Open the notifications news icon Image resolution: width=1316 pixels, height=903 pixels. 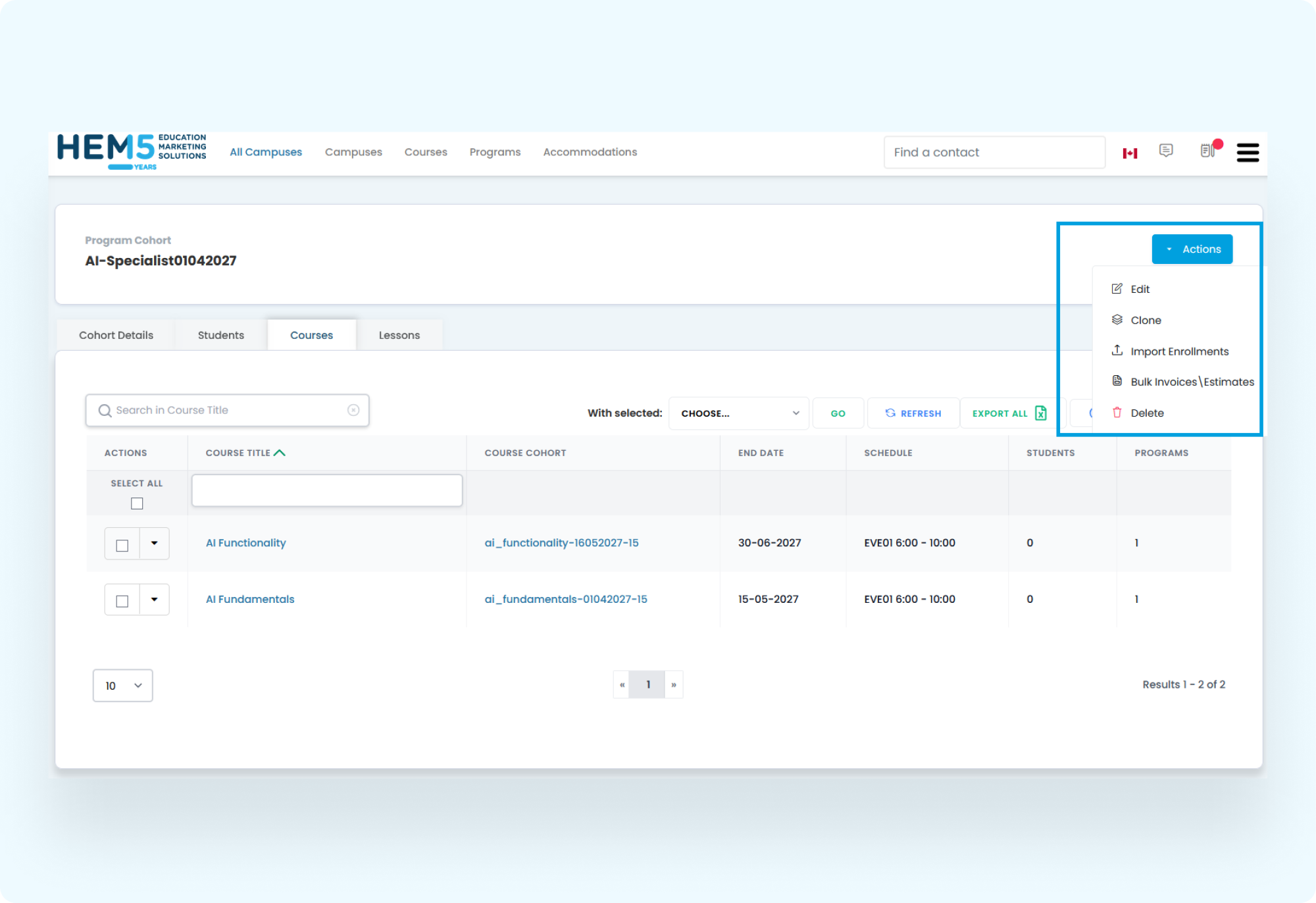tap(1207, 151)
